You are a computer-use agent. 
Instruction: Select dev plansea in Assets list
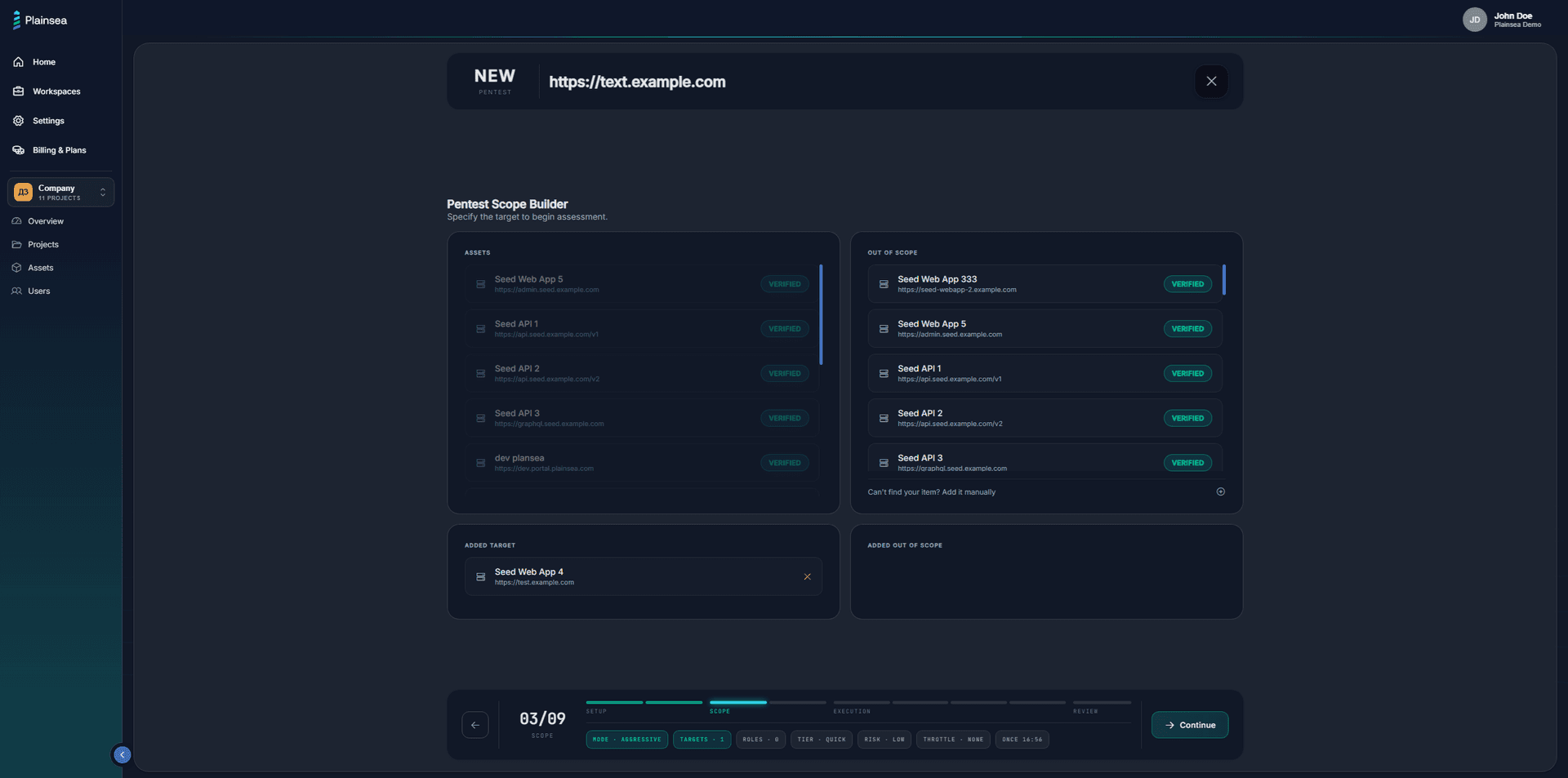[x=642, y=463]
